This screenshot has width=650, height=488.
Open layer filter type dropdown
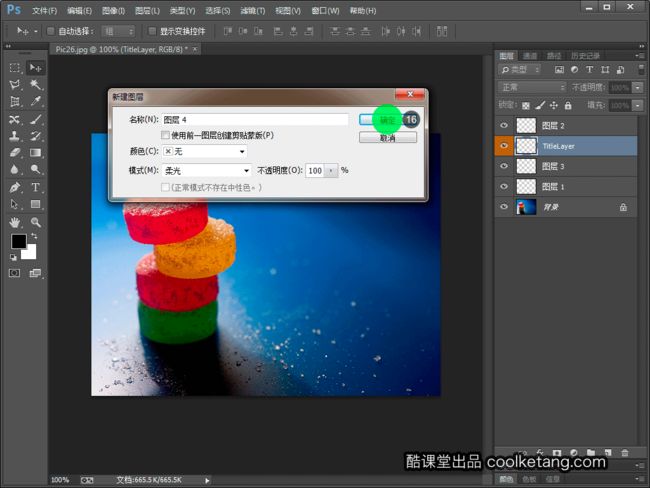520,70
